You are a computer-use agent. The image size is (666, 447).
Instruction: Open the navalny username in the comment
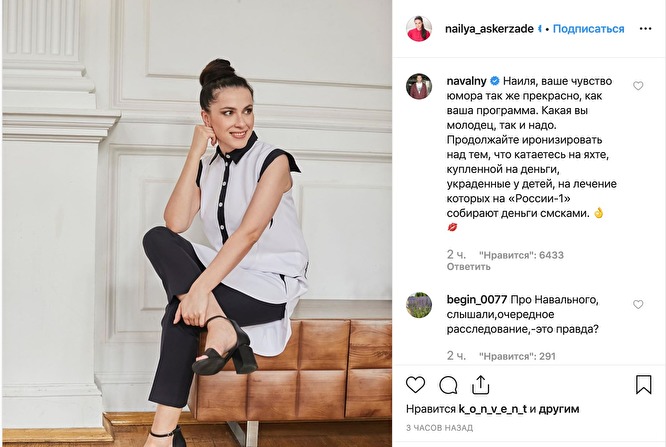pyautogui.click(x=466, y=81)
